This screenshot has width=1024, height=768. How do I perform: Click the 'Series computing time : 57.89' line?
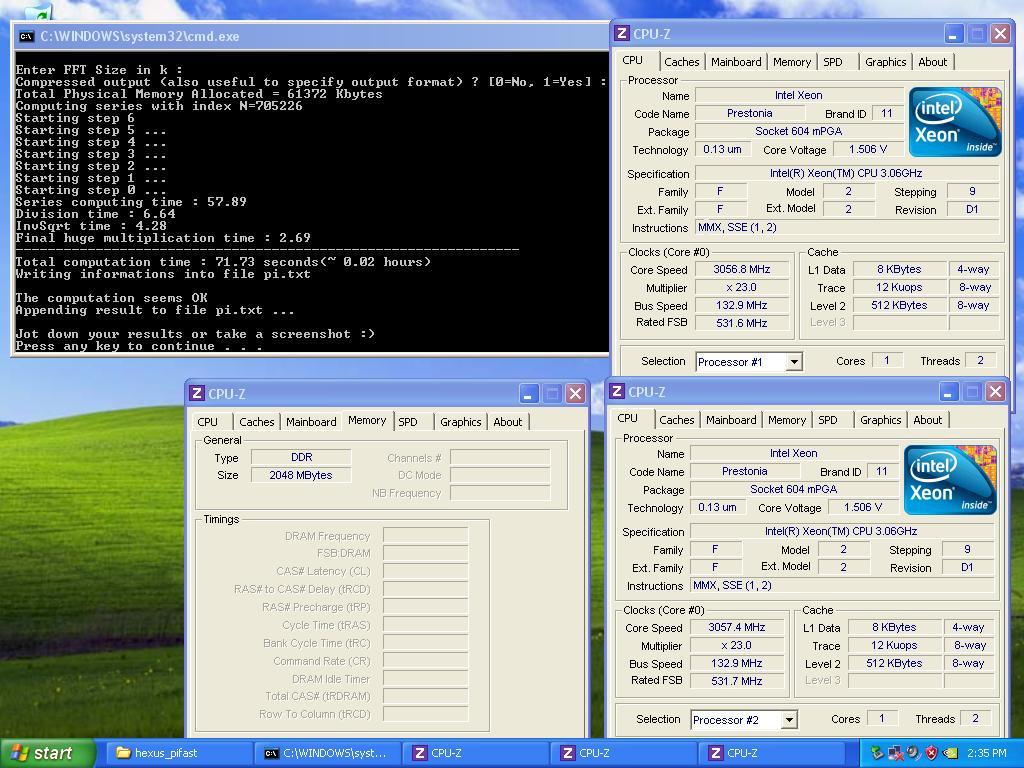tap(131, 202)
